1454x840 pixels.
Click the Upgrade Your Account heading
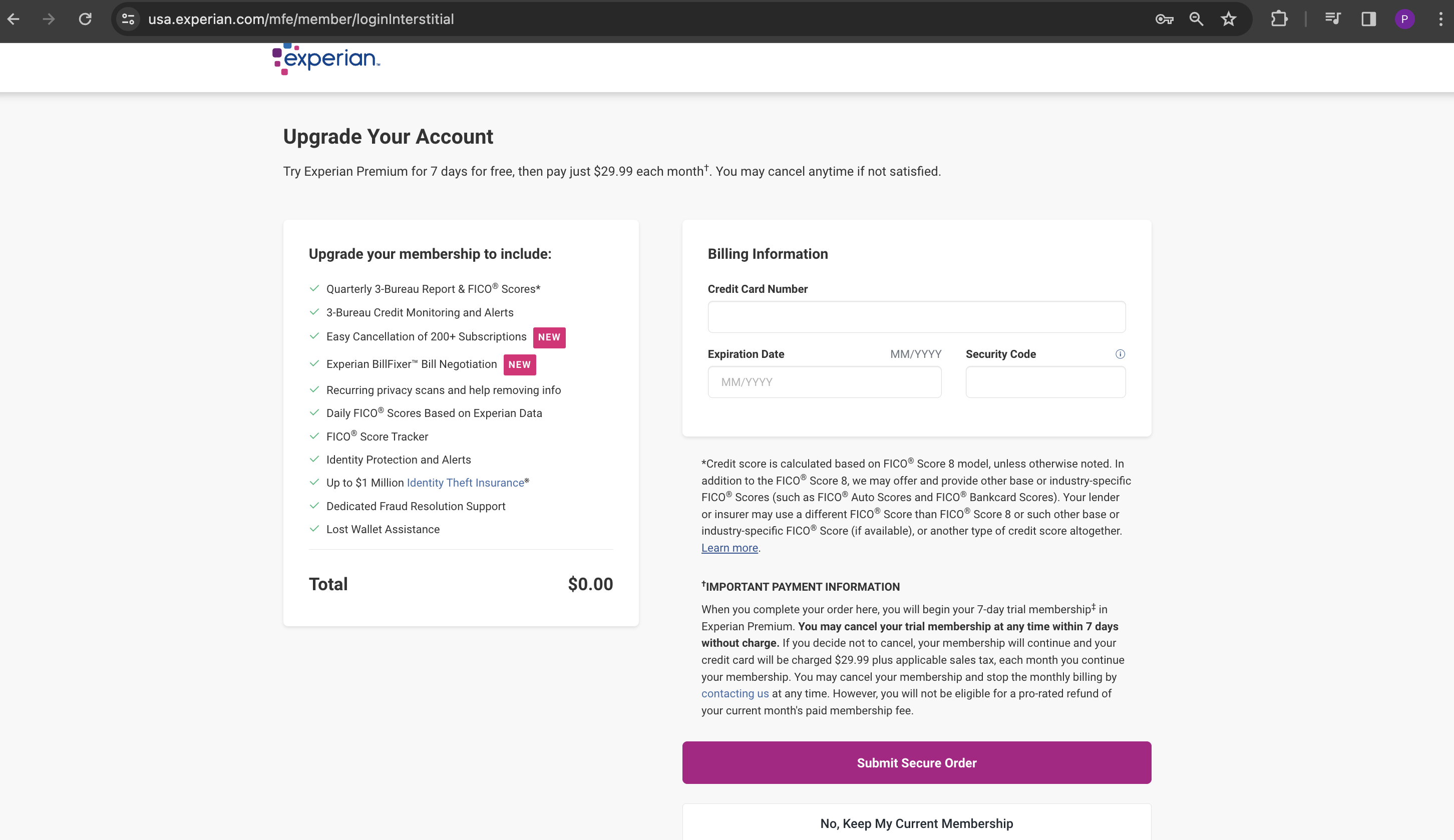pyautogui.click(x=388, y=137)
